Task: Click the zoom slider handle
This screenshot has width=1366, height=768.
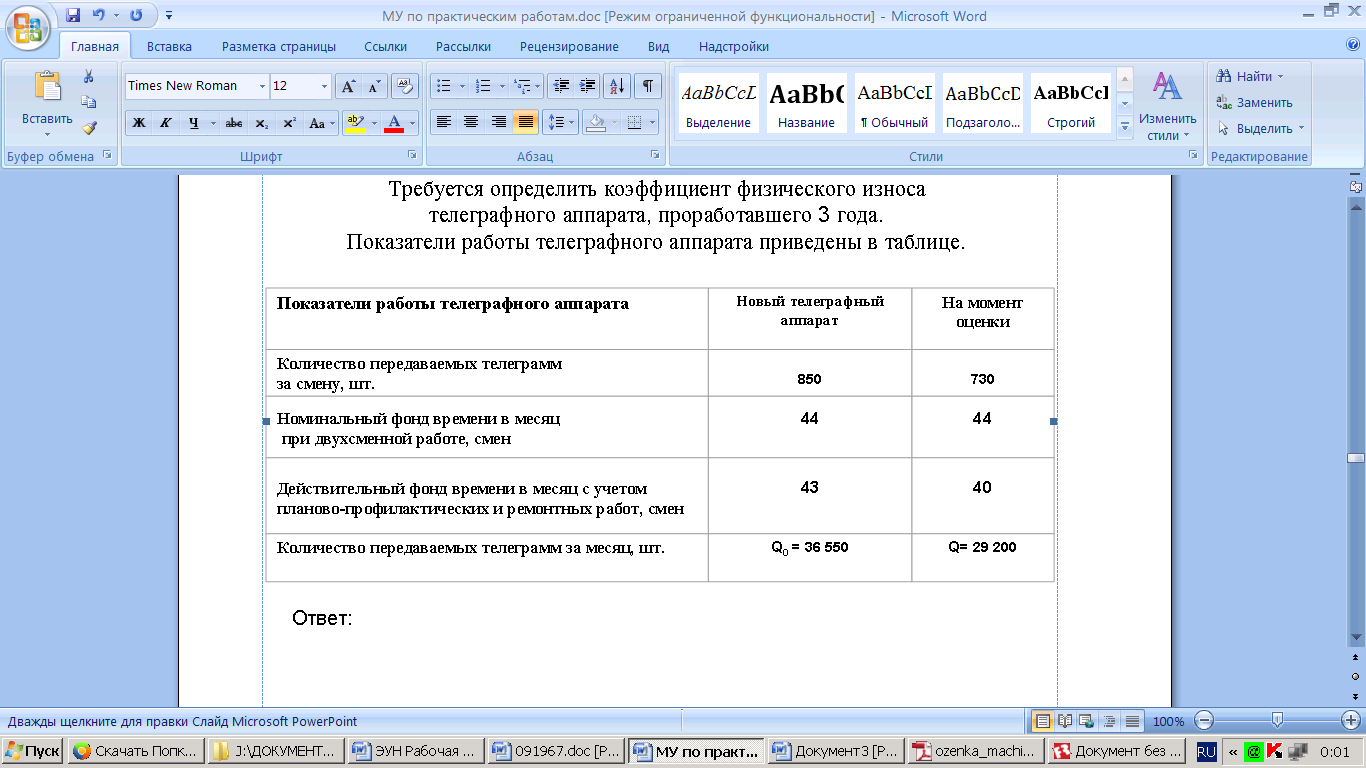Action: coord(1277,720)
